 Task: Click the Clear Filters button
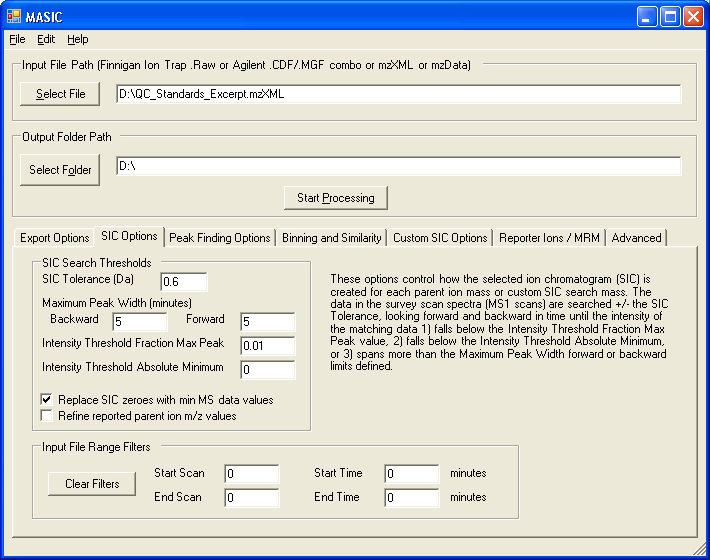point(92,484)
